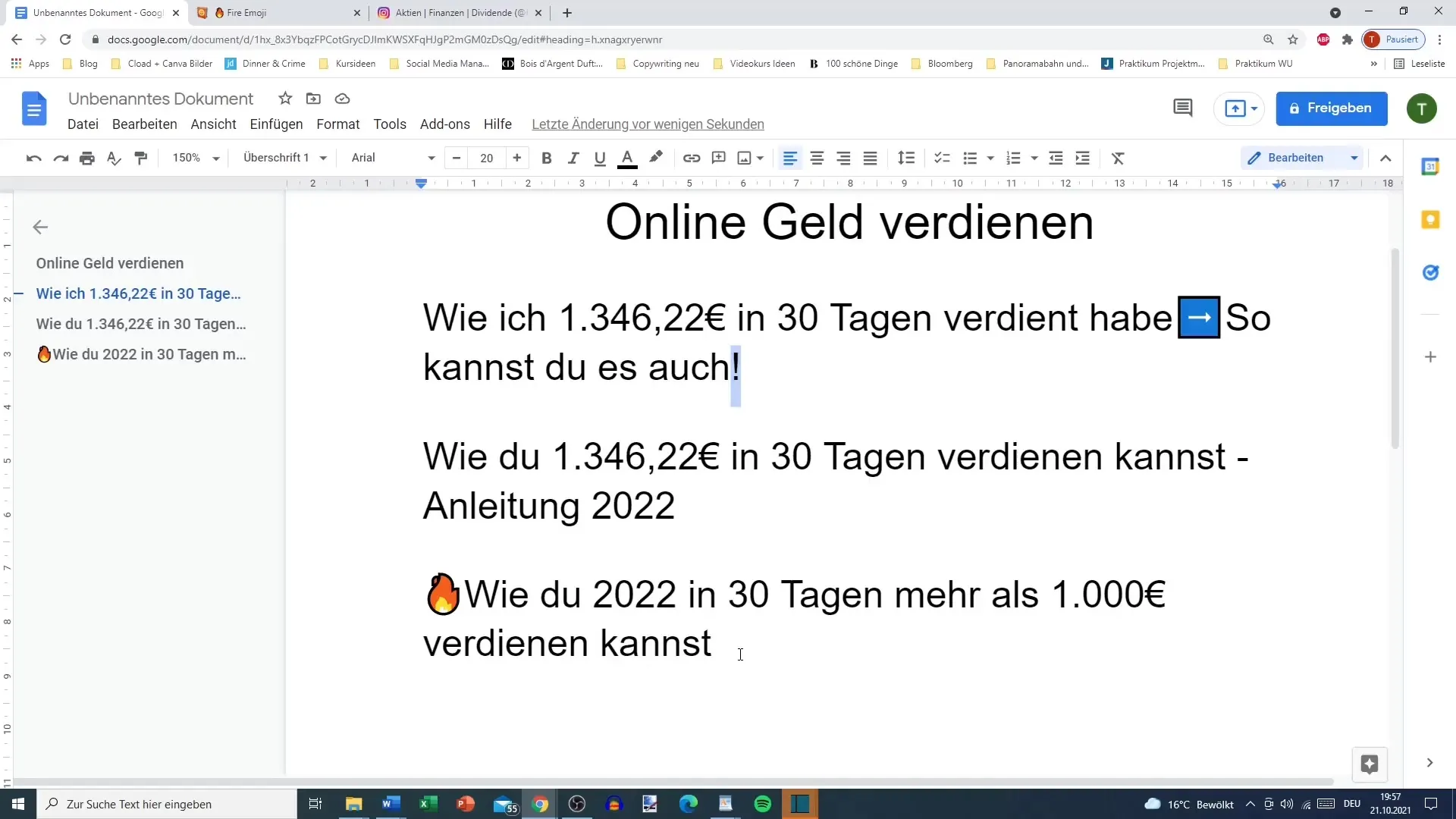Image resolution: width=1456 pixels, height=819 pixels.
Task: Expand the font size 20 dropdown
Action: [487, 157]
